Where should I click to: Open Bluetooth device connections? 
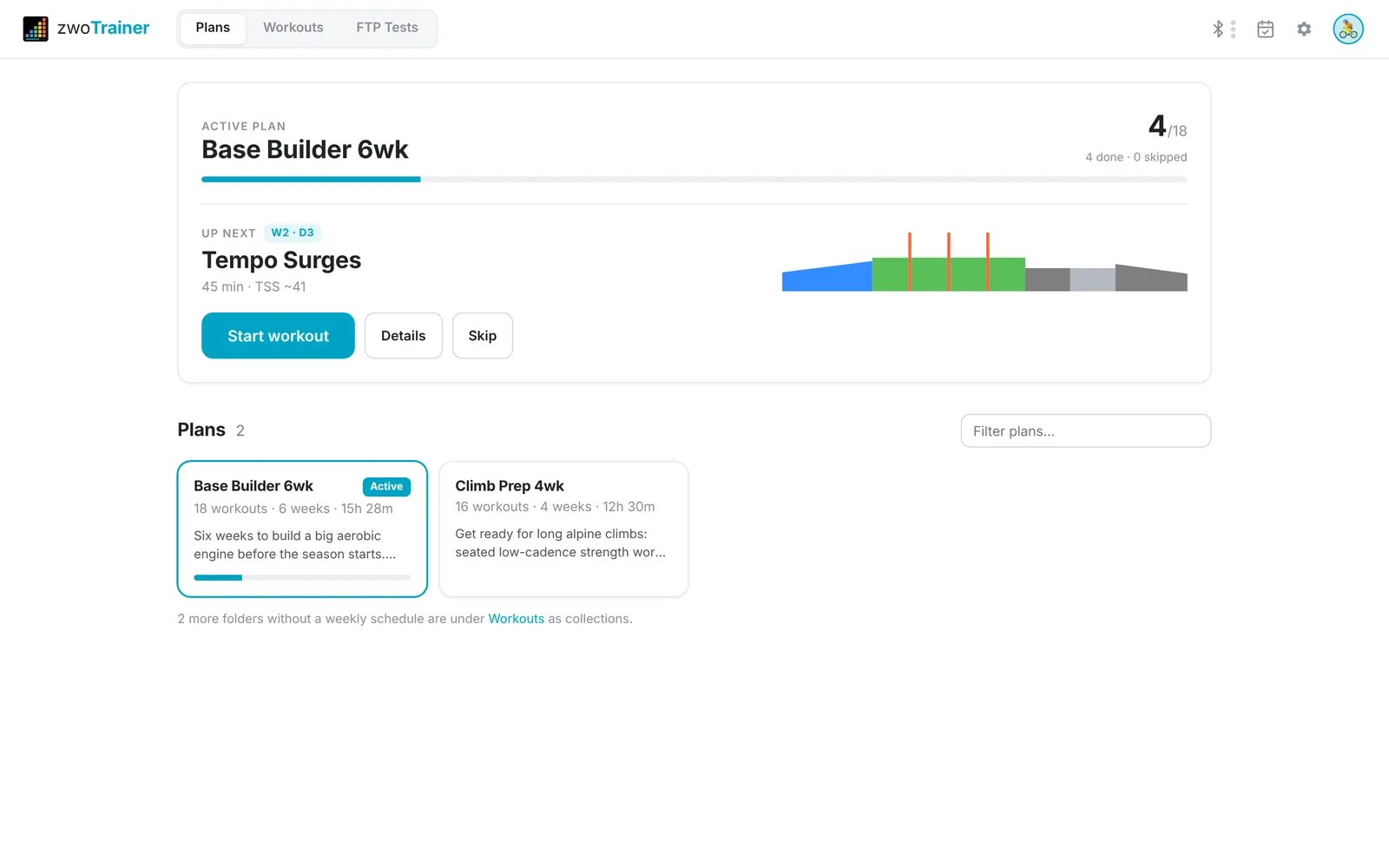click(x=1223, y=29)
